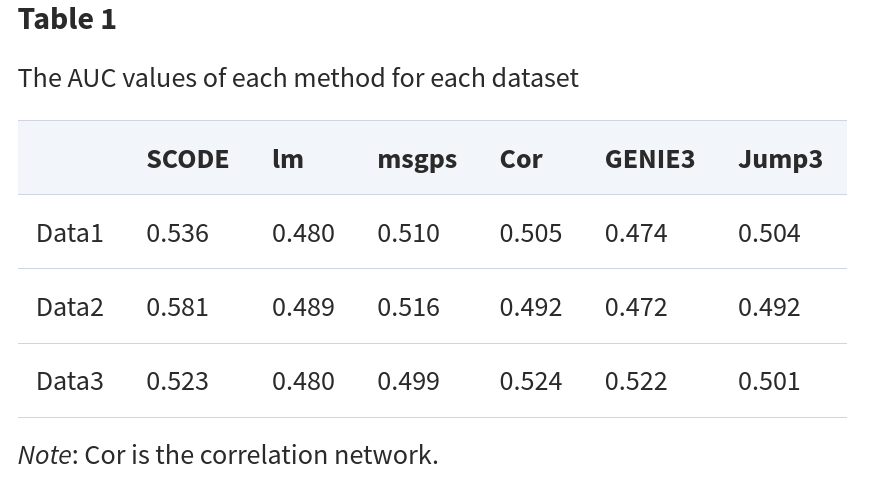Click the msgps column header
870x492 pixels.
417,159
